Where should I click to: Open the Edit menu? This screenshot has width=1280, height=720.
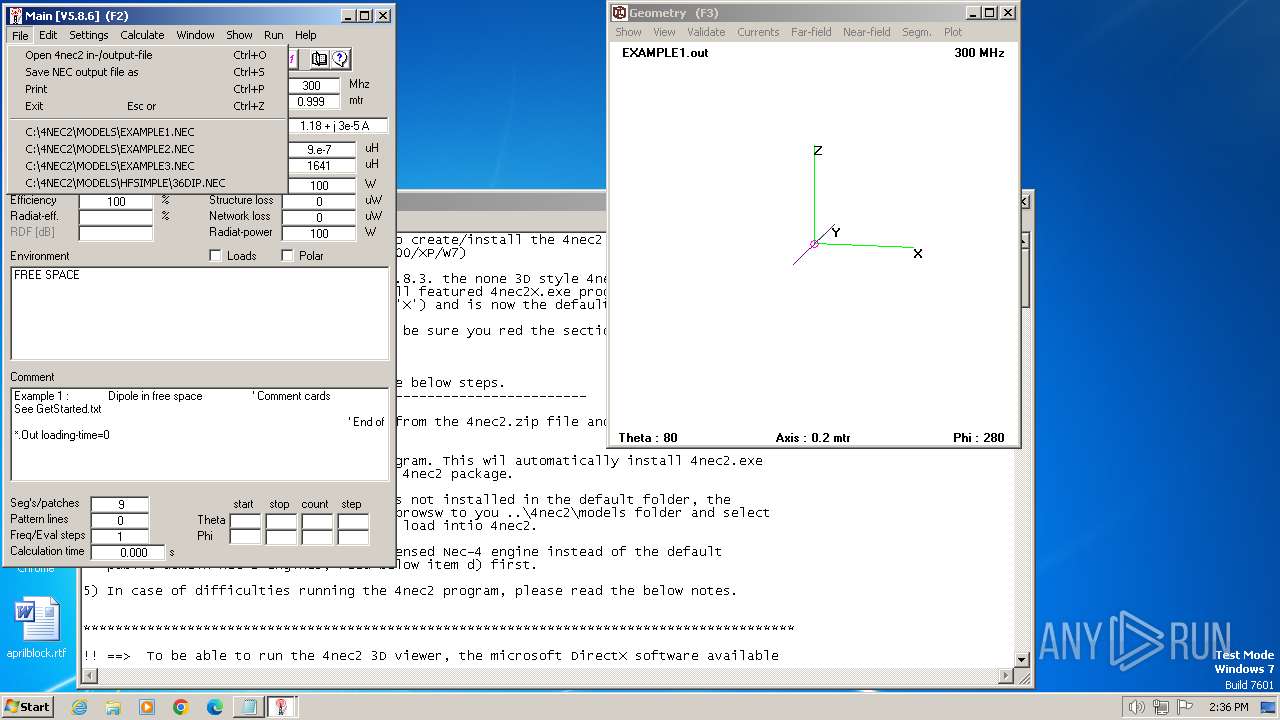pyautogui.click(x=48, y=35)
